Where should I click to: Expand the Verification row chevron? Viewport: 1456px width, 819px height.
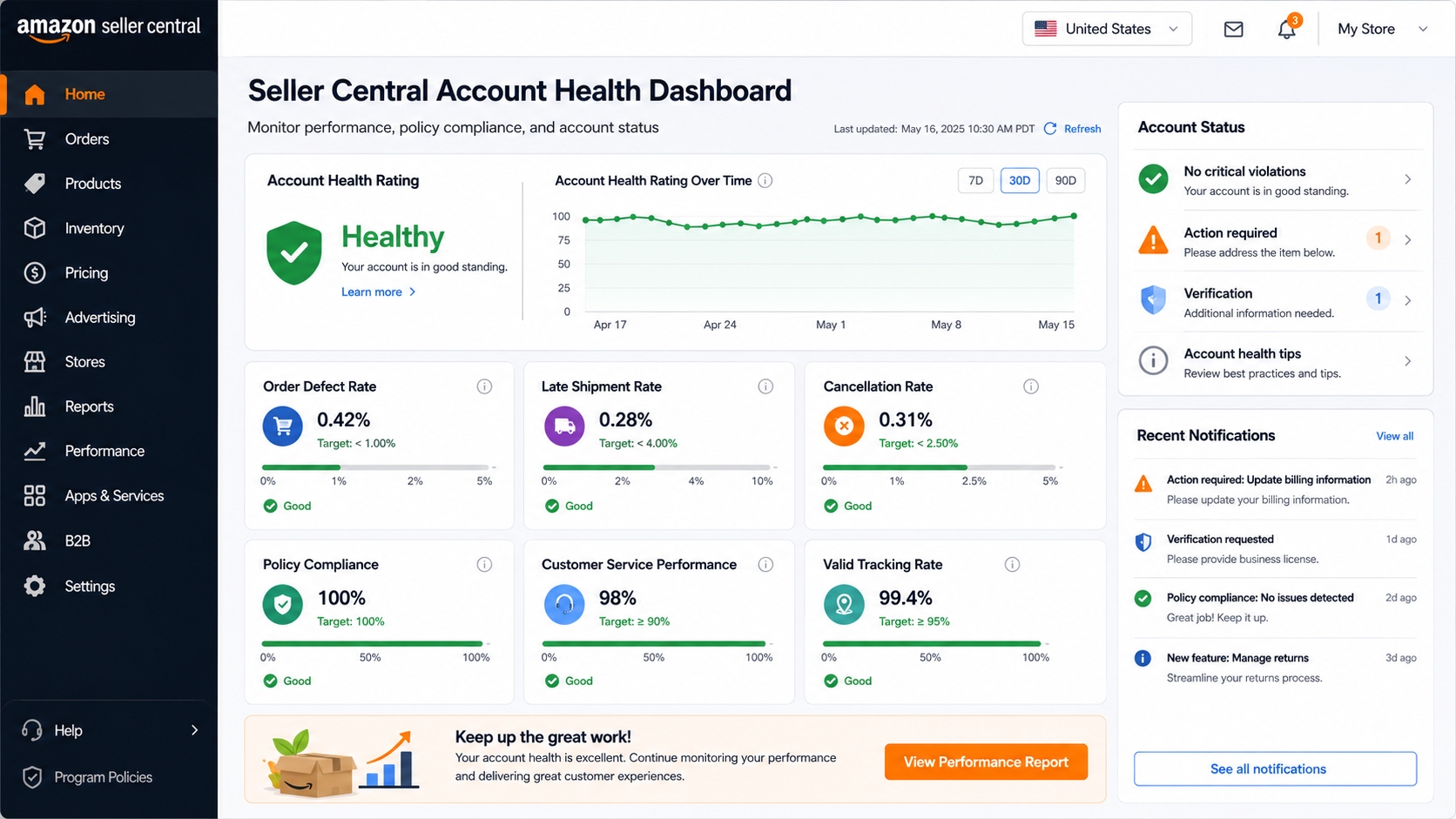1408,300
